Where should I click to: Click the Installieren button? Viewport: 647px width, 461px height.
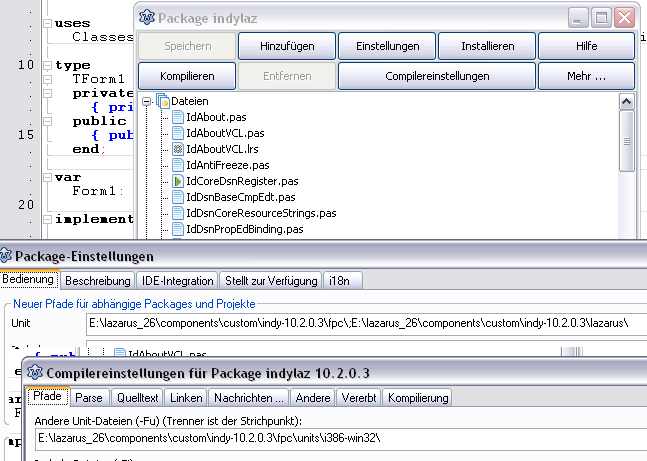click(x=487, y=46)
